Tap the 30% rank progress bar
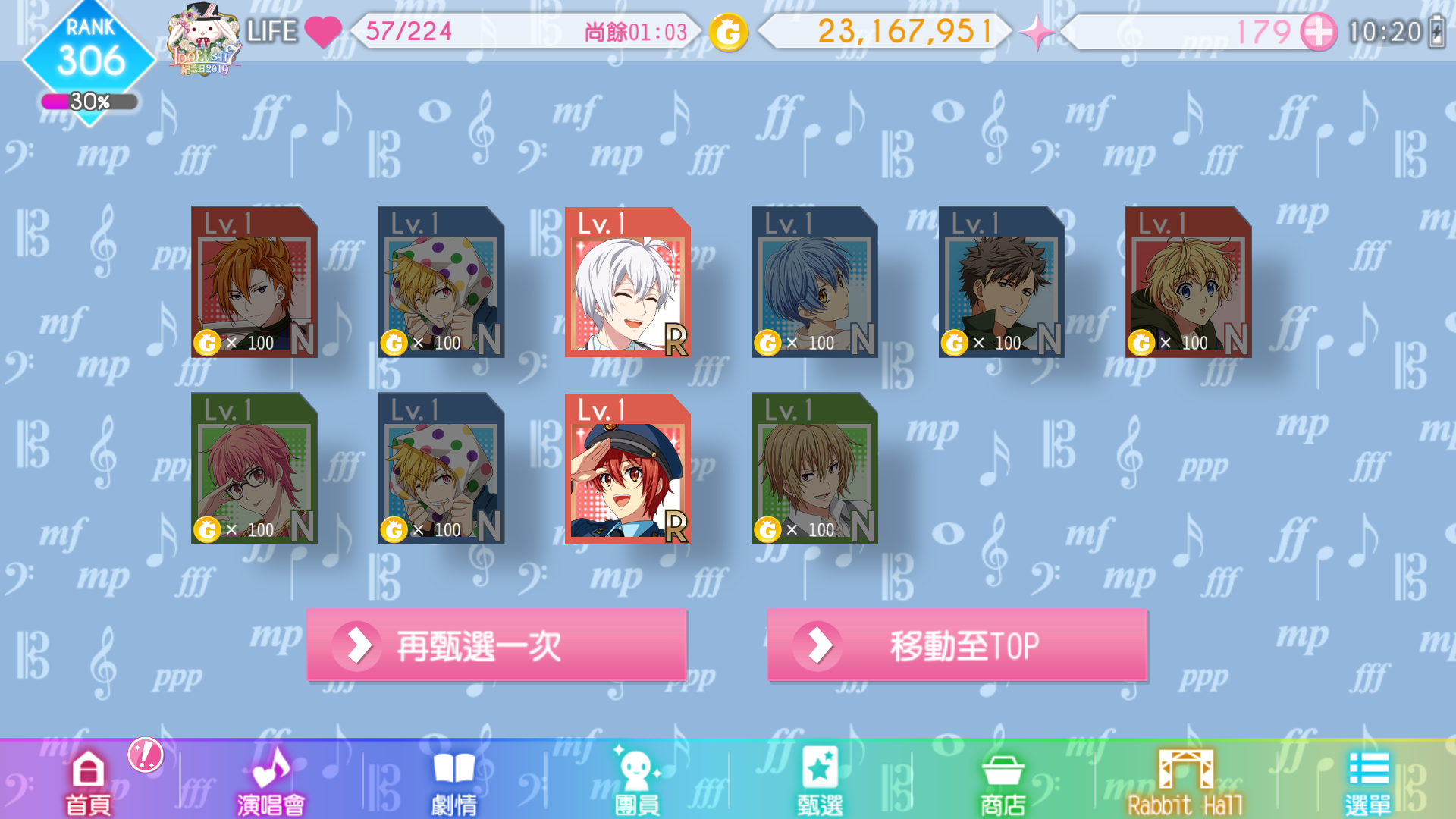1456x819 pixels. point(89,102)
